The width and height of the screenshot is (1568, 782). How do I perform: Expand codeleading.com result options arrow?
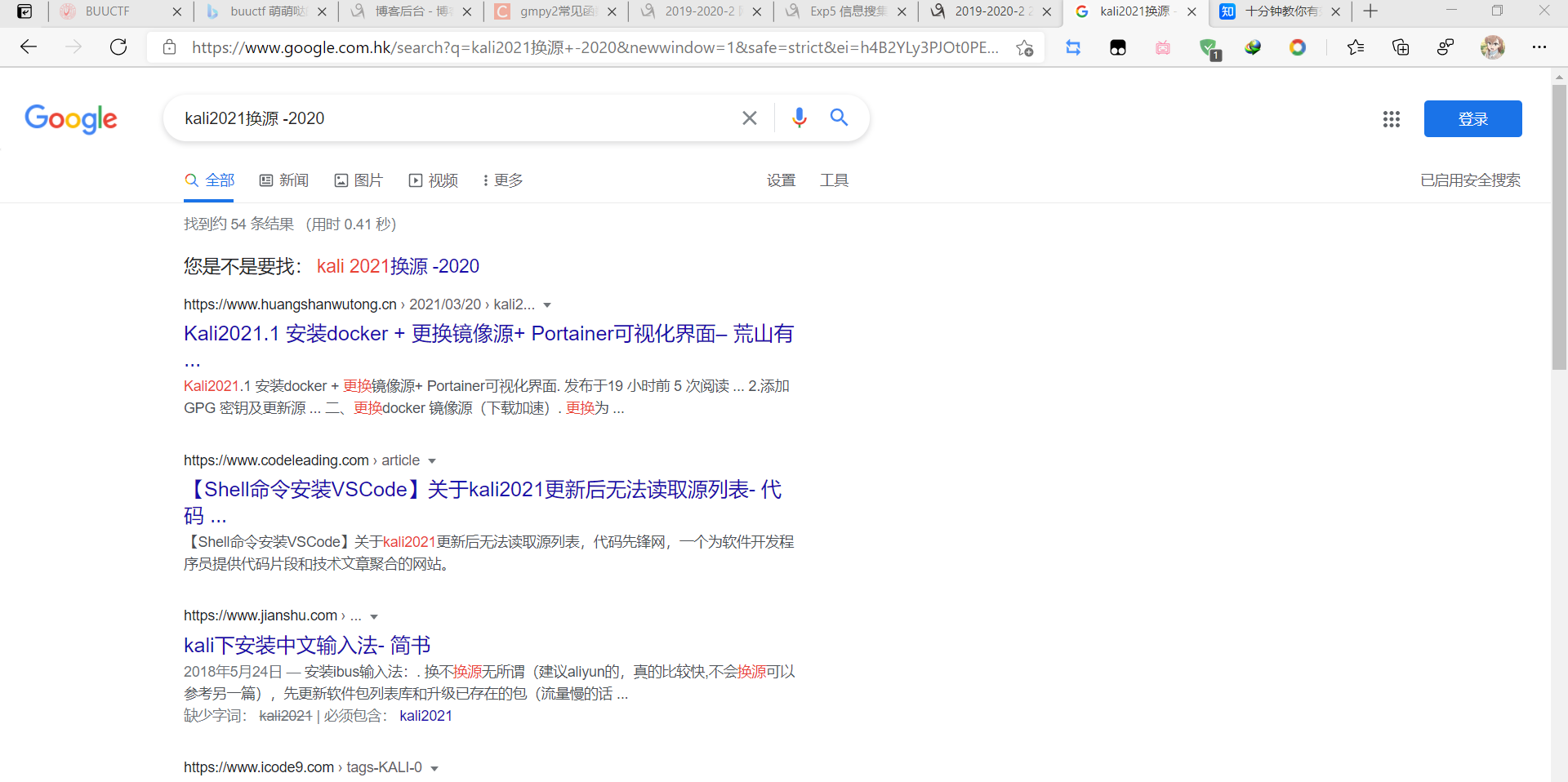[x=432, y=461]
